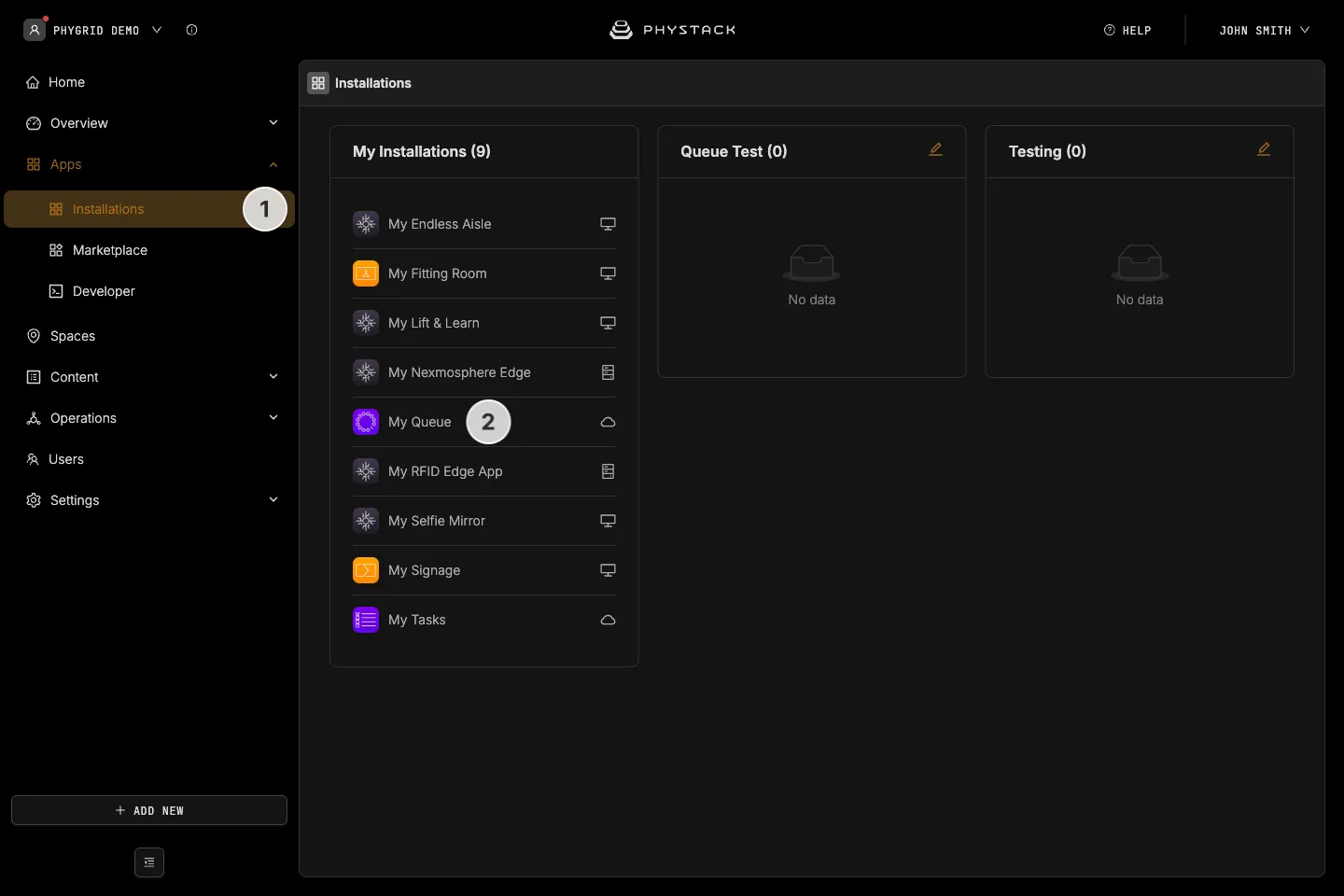Click the My Installations (9) heading
This screenshot has height=896, width=1344.
pos(422,151)
